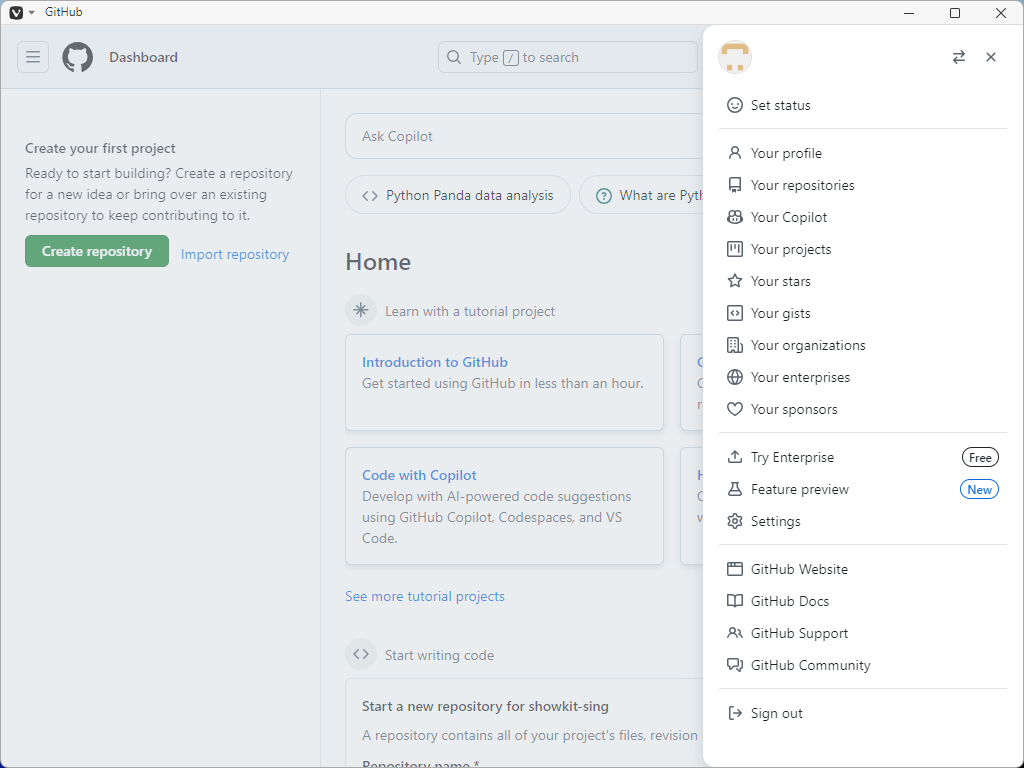Open See more tutorial projects link
The image size is (1024, 768).
(425, 596)
